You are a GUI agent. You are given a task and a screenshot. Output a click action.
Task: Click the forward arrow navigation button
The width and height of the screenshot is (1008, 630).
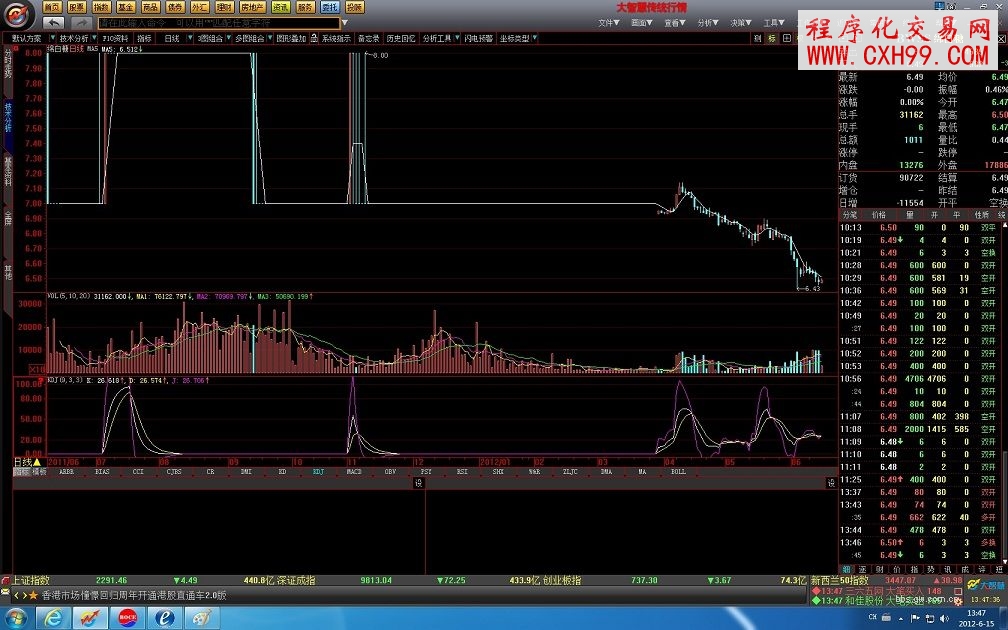click(84, 22)
